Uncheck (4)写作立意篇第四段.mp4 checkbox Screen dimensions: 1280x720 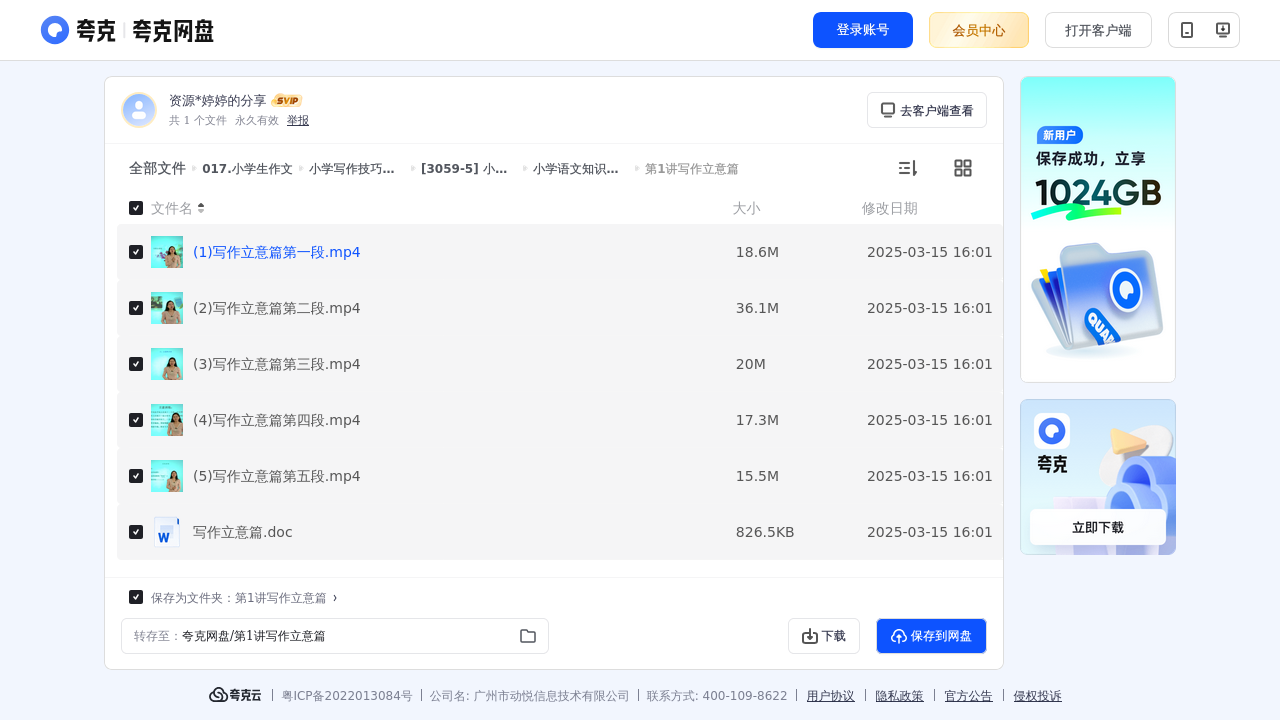(x=136, y=420)
